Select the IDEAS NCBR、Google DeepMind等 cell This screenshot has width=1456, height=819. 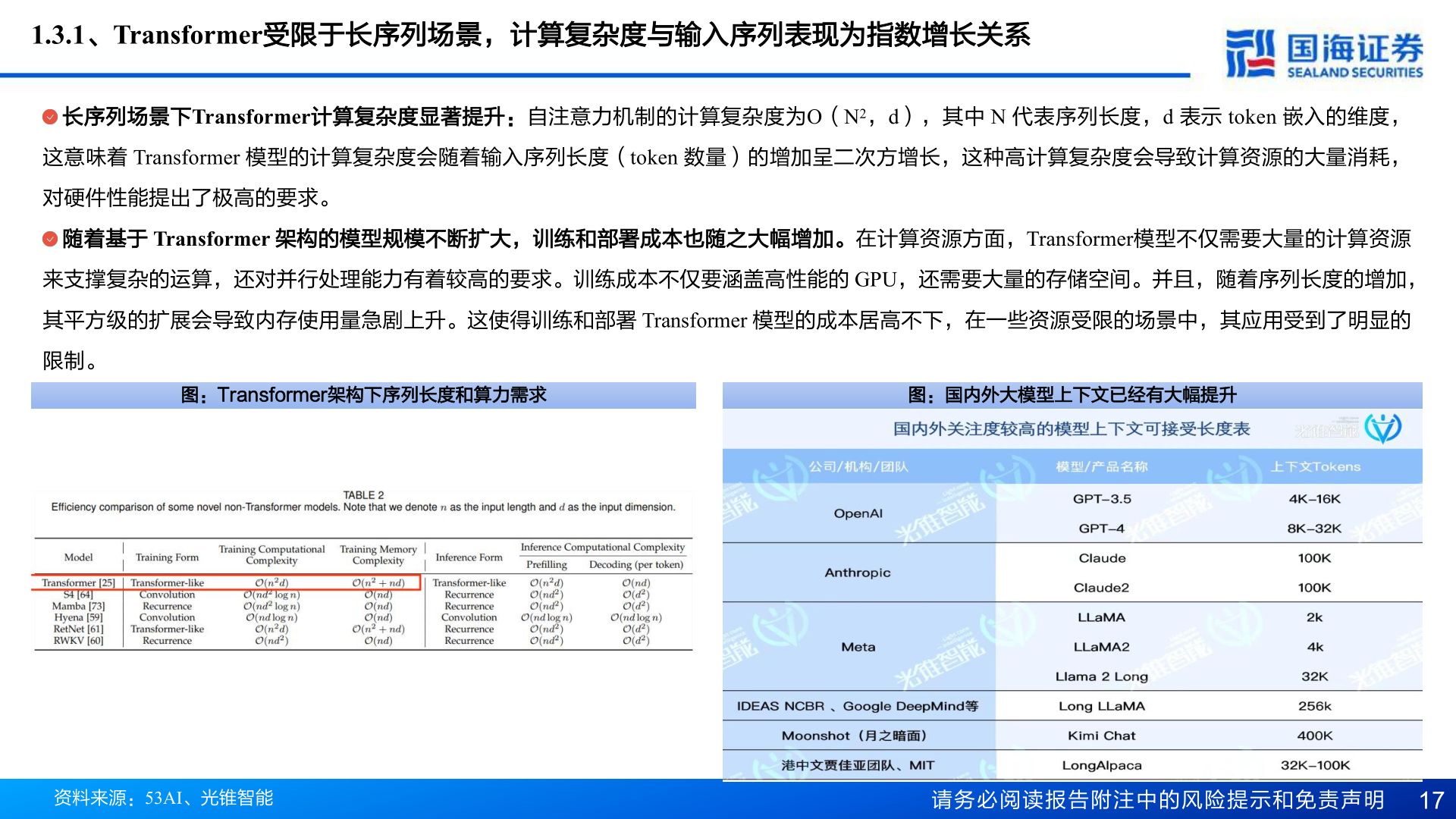pyautogui.click(x=858, y=706)
